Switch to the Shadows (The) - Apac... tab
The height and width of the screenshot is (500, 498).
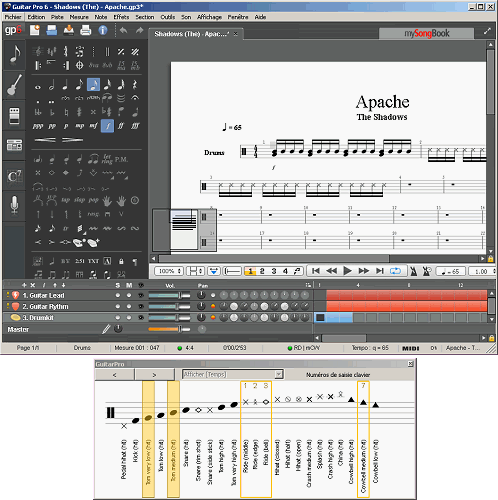(x=196, y=34)
